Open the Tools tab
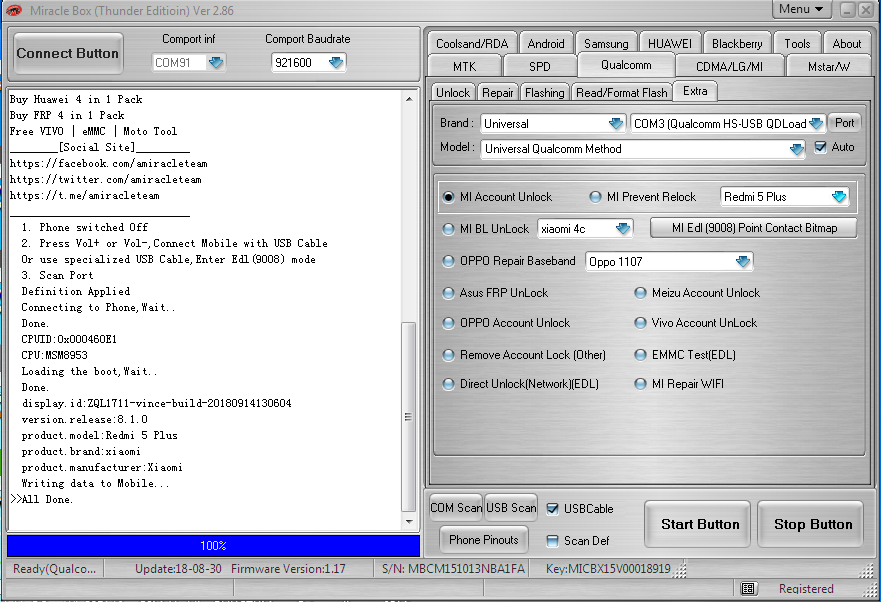 click(x=797, y=44)
